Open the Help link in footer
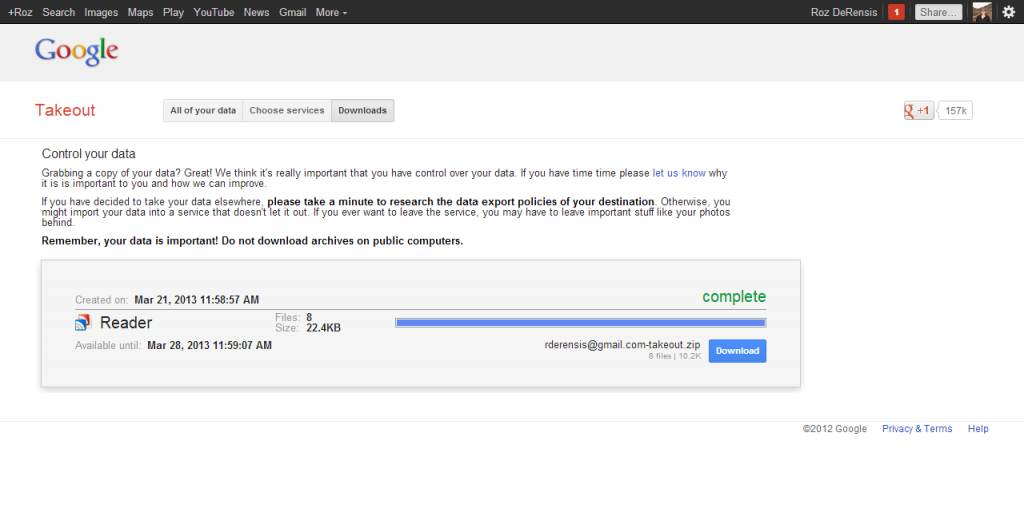The width and height of the screenshot is (1024, 508). 978,429
